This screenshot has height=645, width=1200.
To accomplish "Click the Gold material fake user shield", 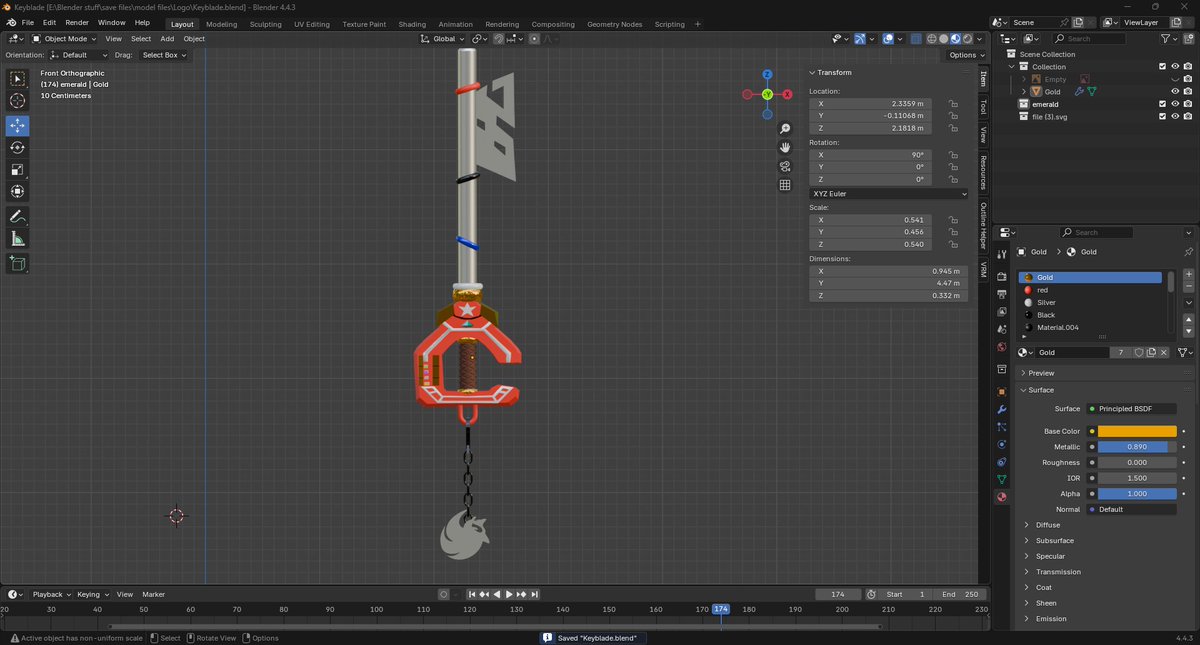I will click(x=1139, y=352).
